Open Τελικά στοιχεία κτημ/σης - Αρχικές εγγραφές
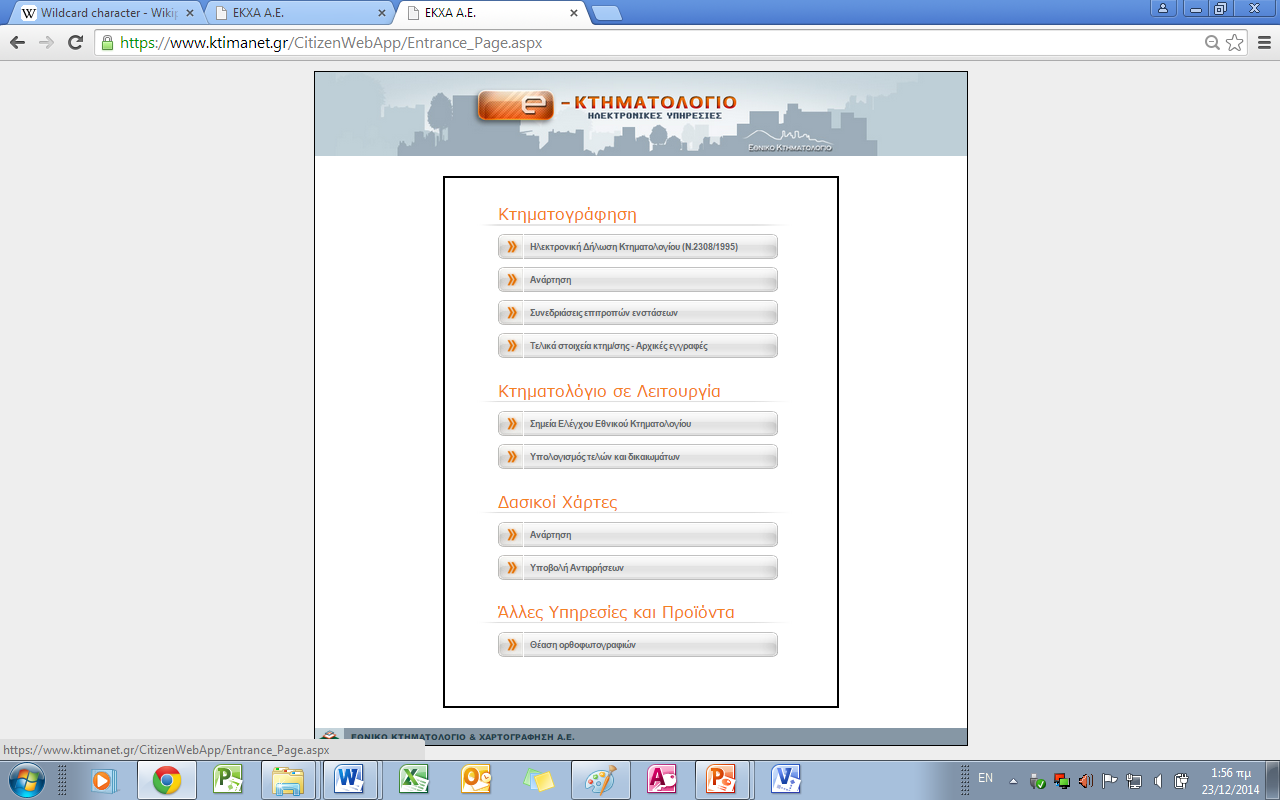The image size is (1280, 800). (x=637, y=345)
